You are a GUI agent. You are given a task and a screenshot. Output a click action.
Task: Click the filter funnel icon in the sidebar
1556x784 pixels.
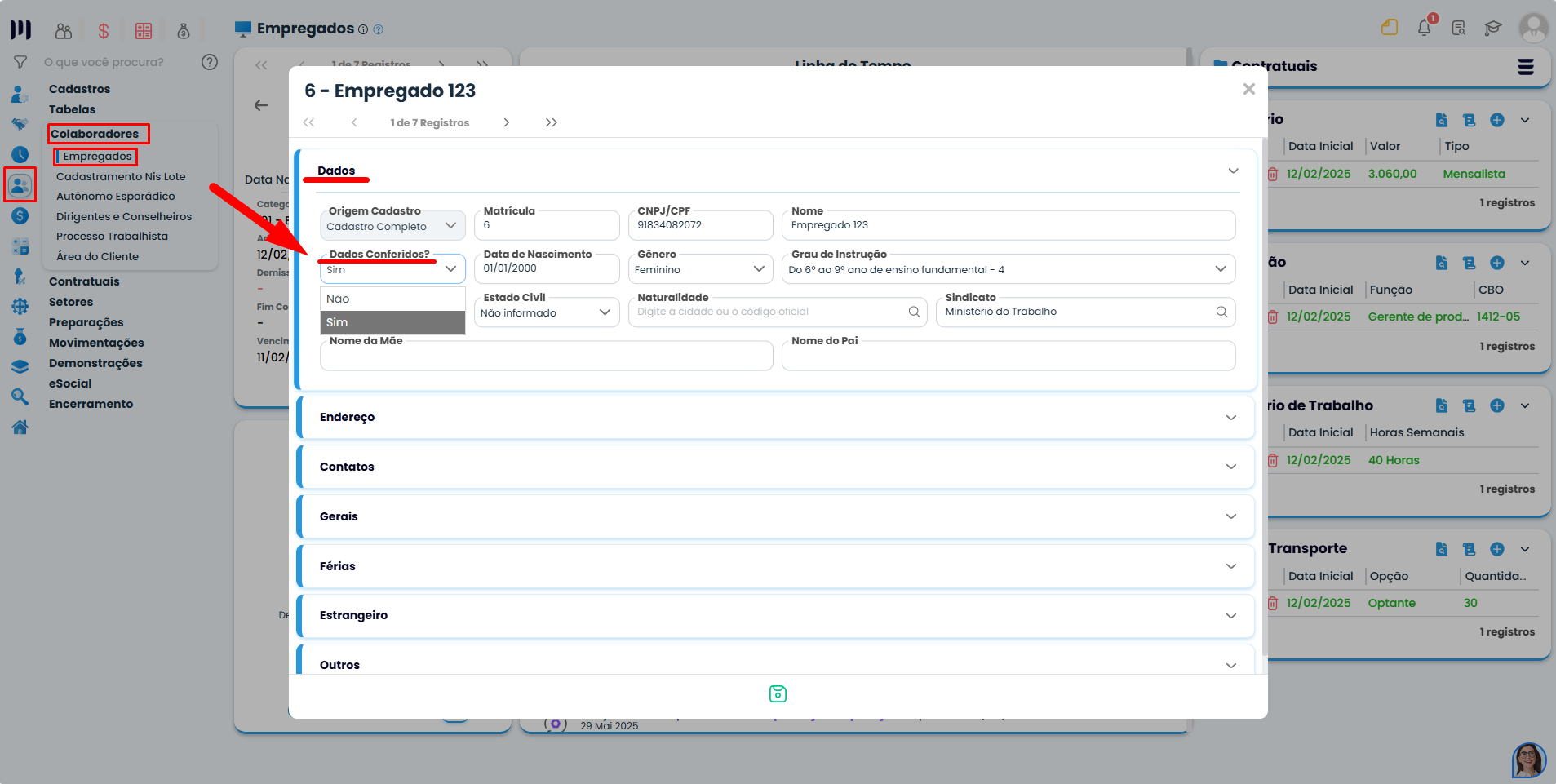[20, 62]
